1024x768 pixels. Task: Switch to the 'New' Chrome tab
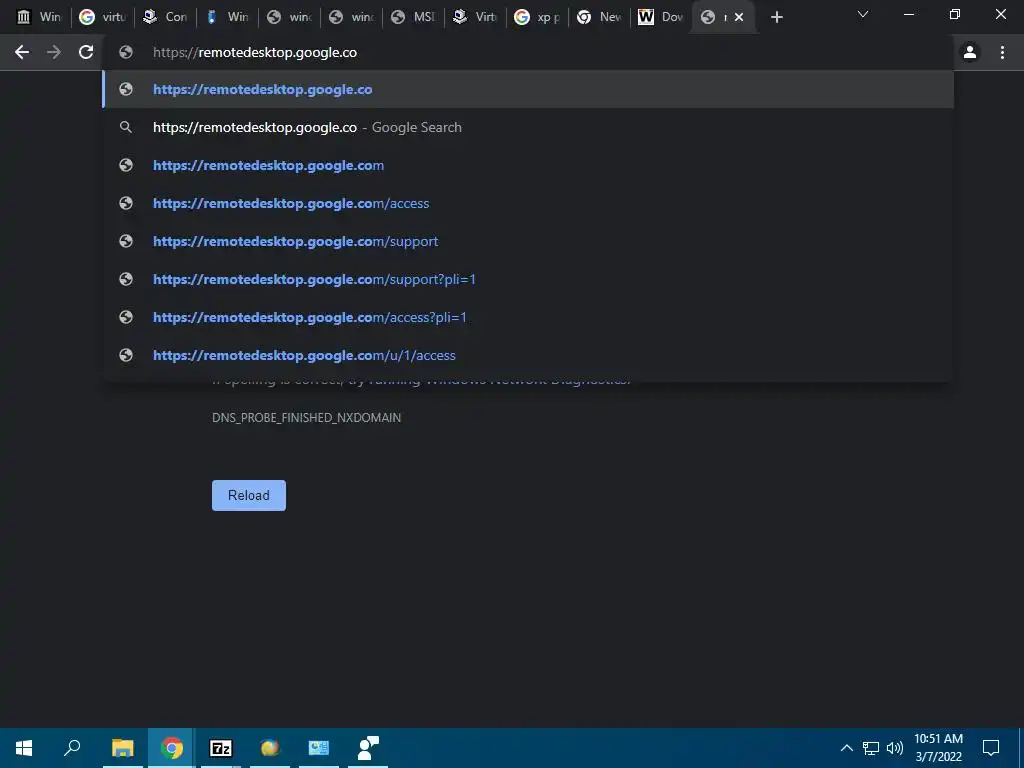(x=600, y=17)
